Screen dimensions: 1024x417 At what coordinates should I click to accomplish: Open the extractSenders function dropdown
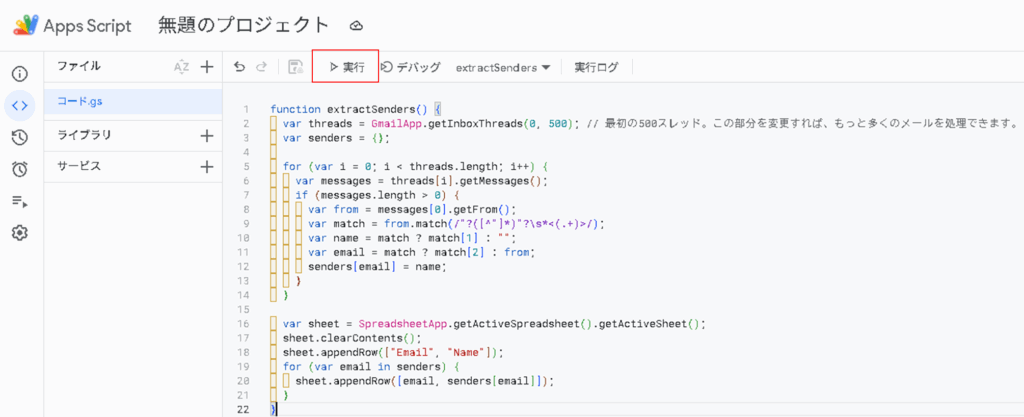(x=503, y=67)
